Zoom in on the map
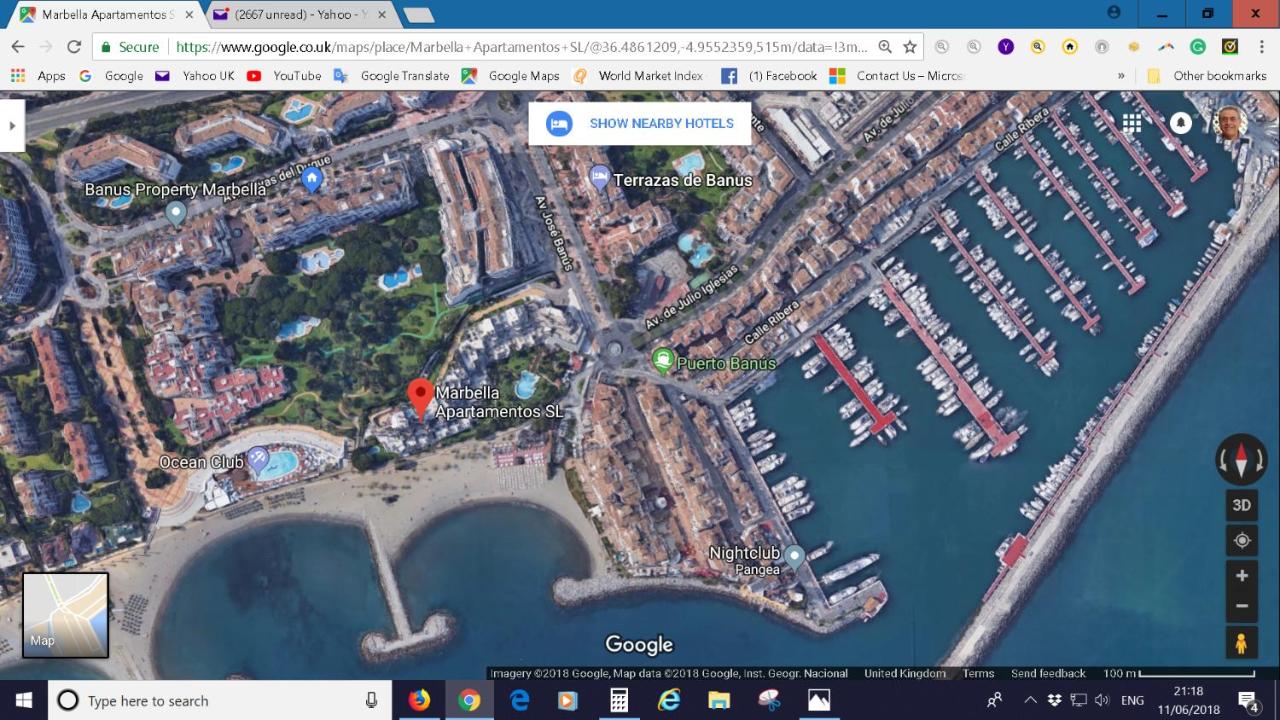 [x=1242, y=576]
